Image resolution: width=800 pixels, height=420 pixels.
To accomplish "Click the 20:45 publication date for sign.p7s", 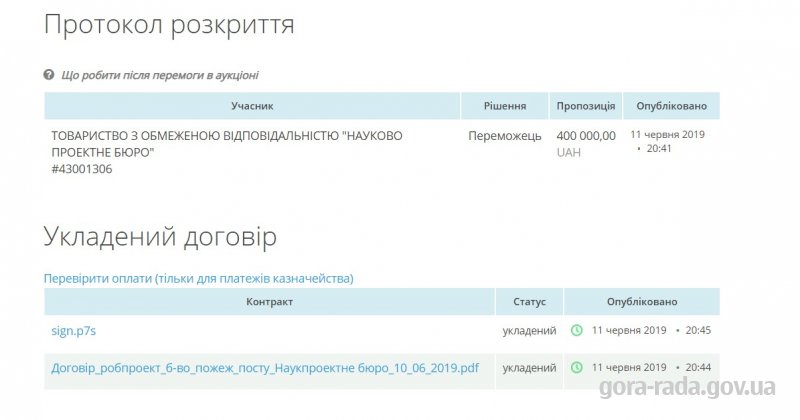I will click(x=651, y=330).
